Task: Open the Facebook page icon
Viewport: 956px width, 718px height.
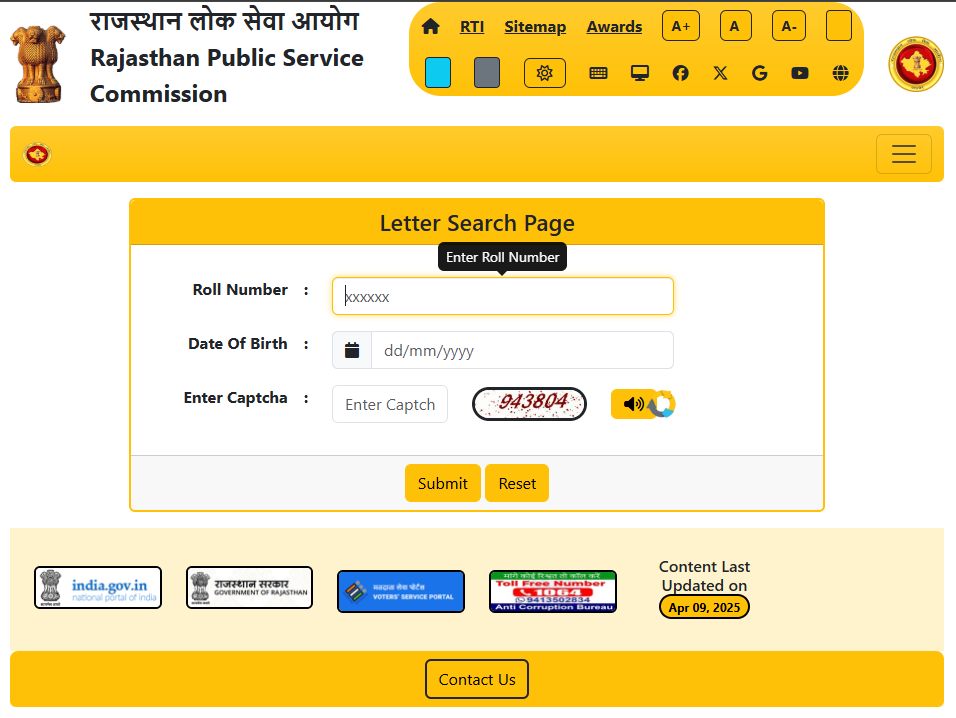Action: pos(680,73)
